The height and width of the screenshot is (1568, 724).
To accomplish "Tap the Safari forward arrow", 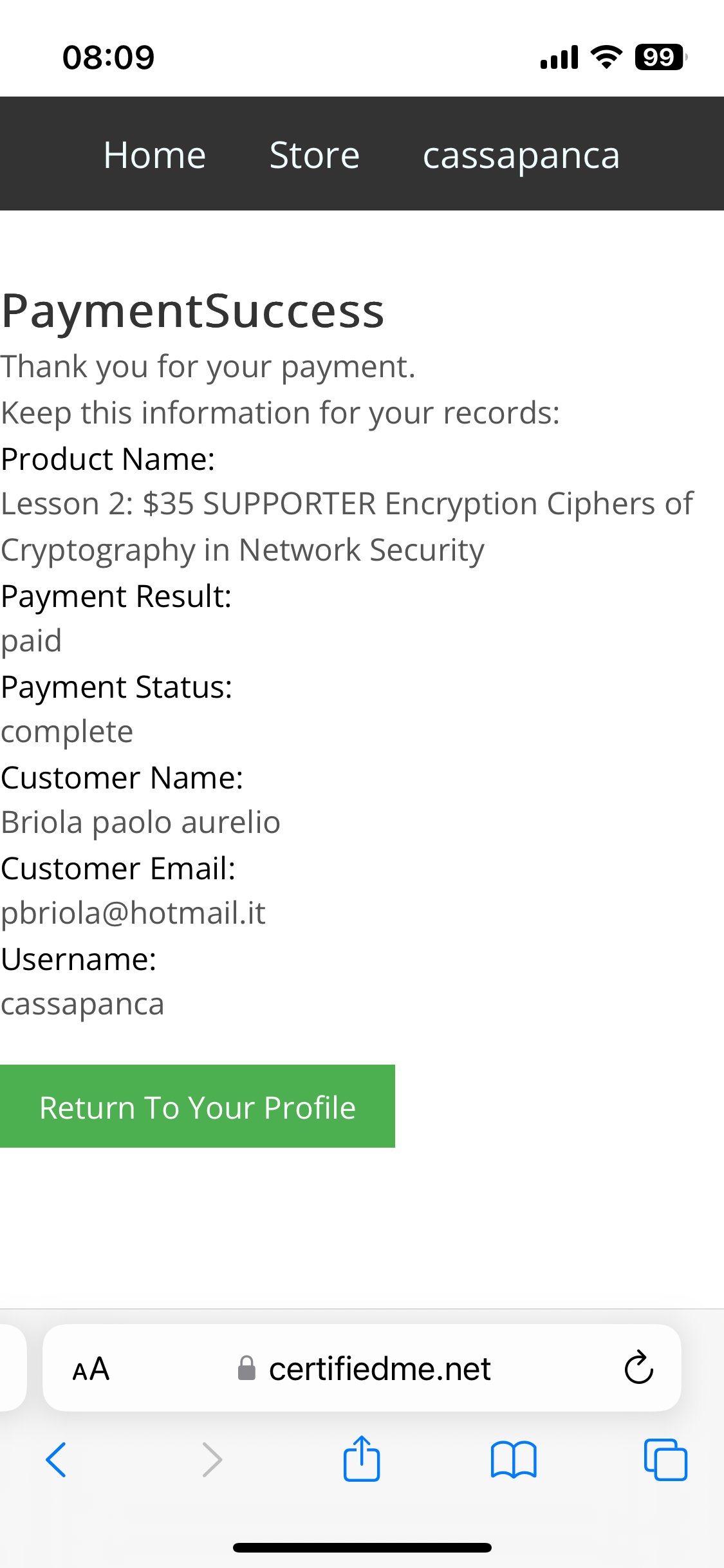I will coord(212,1459).
